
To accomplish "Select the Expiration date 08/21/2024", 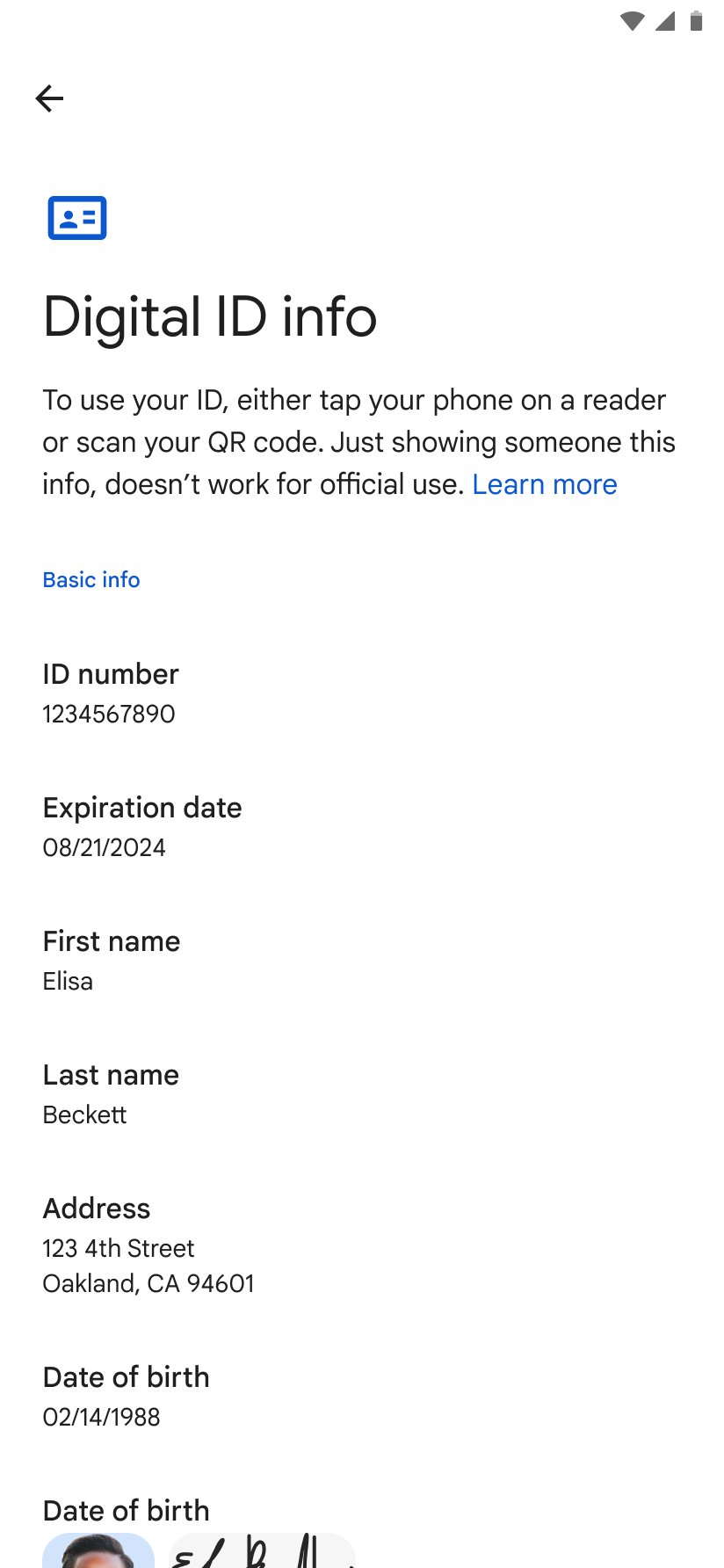I will click(105, 847).
